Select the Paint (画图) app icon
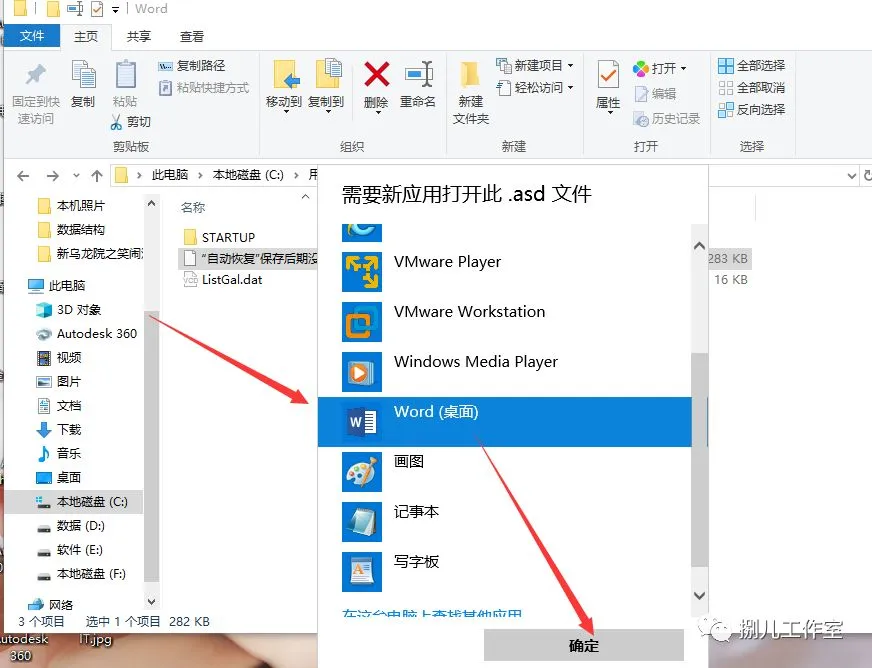Image resolution: width=872 pixels, height=668 pixels. point(362,472)
